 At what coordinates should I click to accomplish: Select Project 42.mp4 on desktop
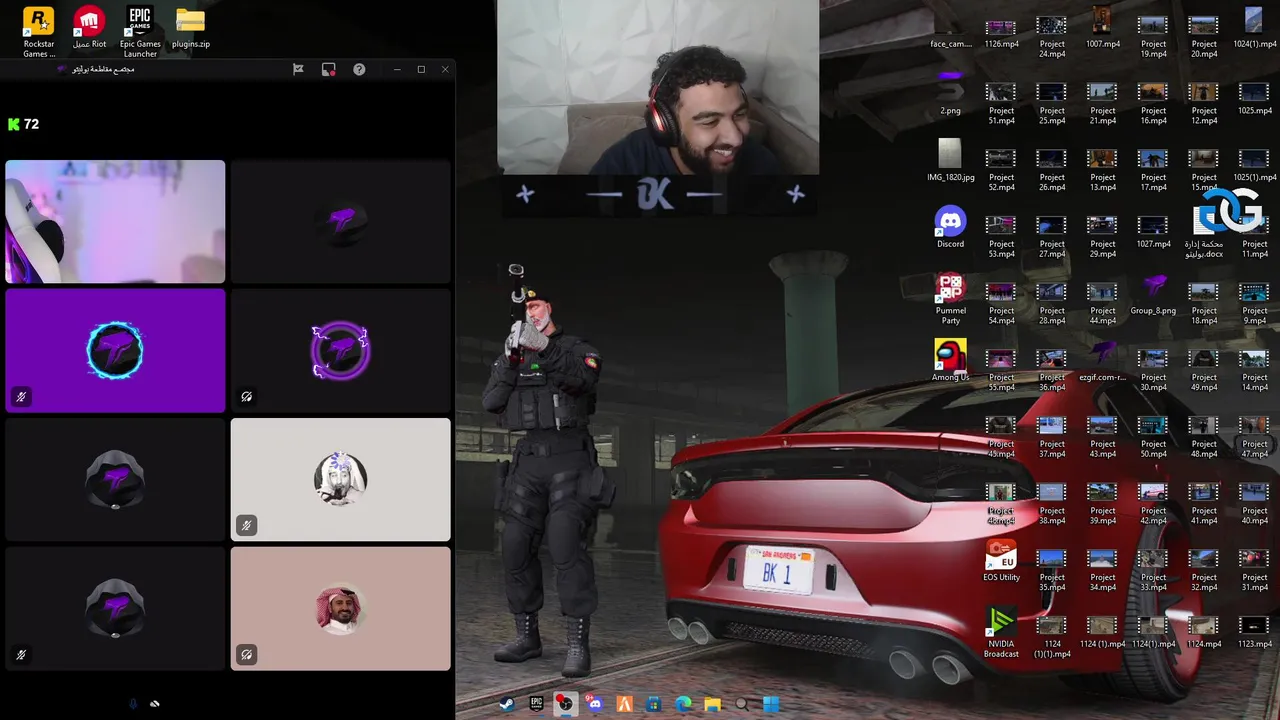[1153, 504]
